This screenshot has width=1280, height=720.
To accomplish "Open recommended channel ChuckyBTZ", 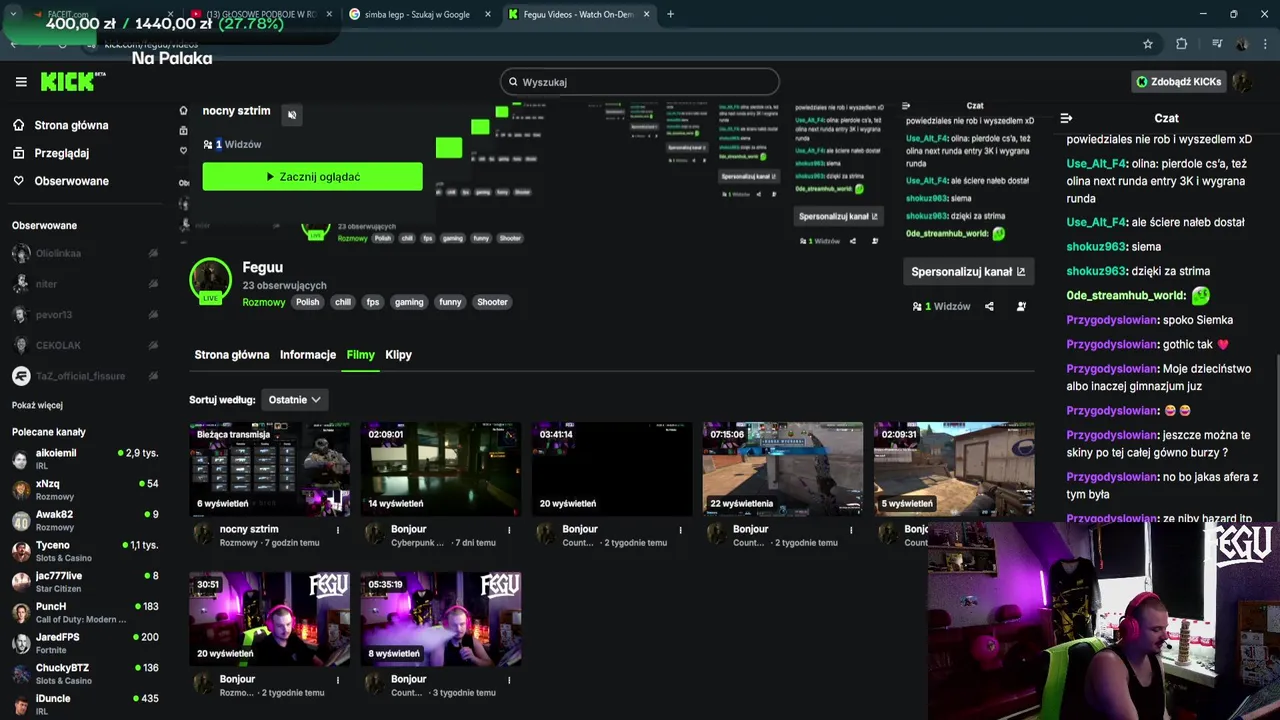I will [84, 674].
